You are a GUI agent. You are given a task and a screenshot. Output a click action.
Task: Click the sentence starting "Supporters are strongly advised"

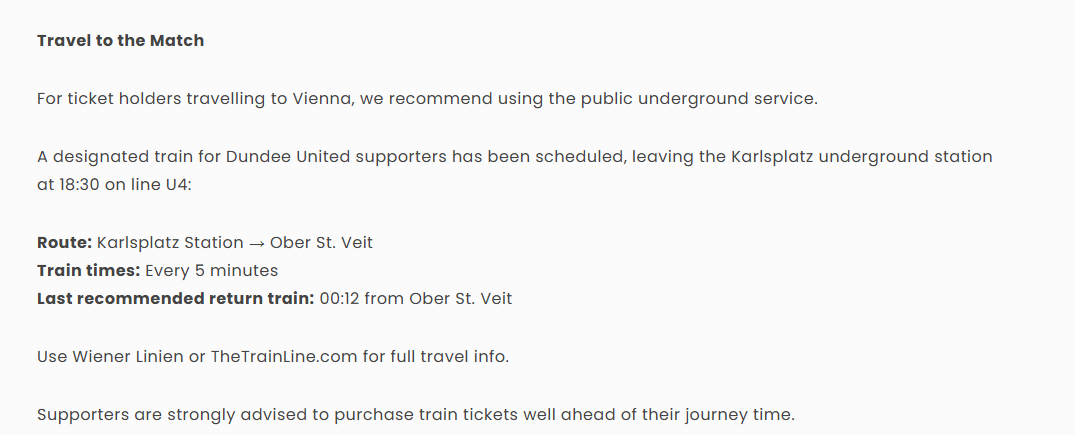point(416,415)
